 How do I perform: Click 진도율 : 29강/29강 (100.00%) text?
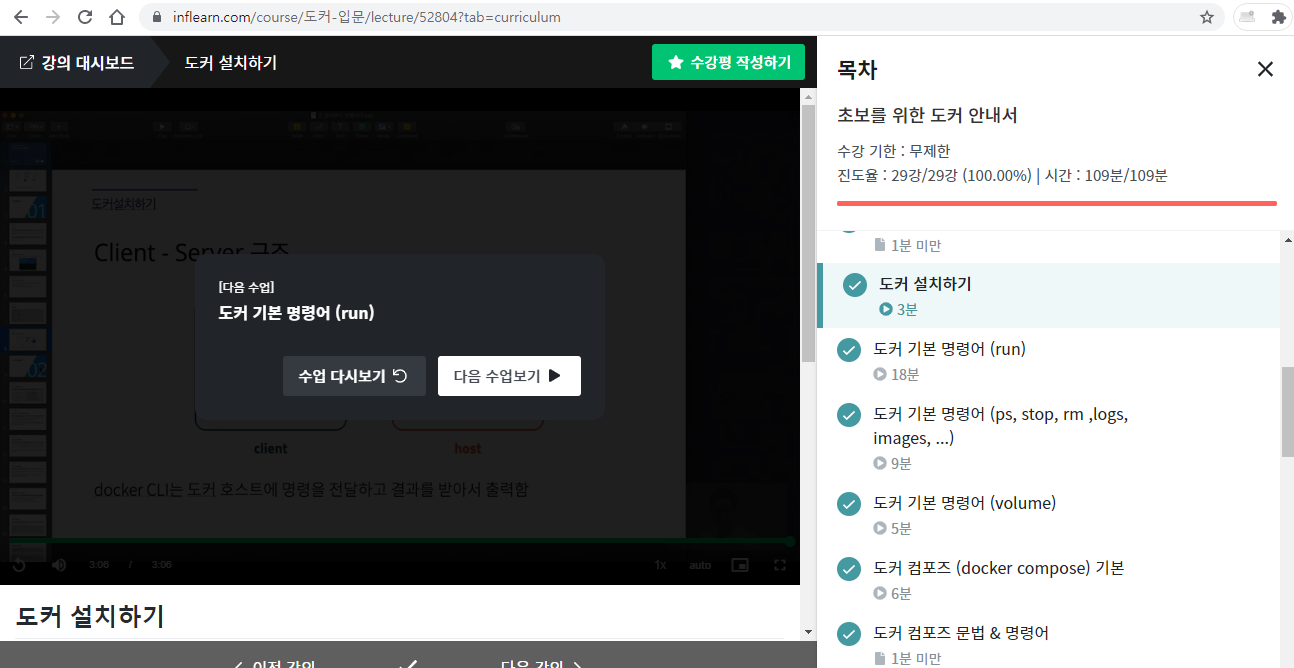(934, 176)
